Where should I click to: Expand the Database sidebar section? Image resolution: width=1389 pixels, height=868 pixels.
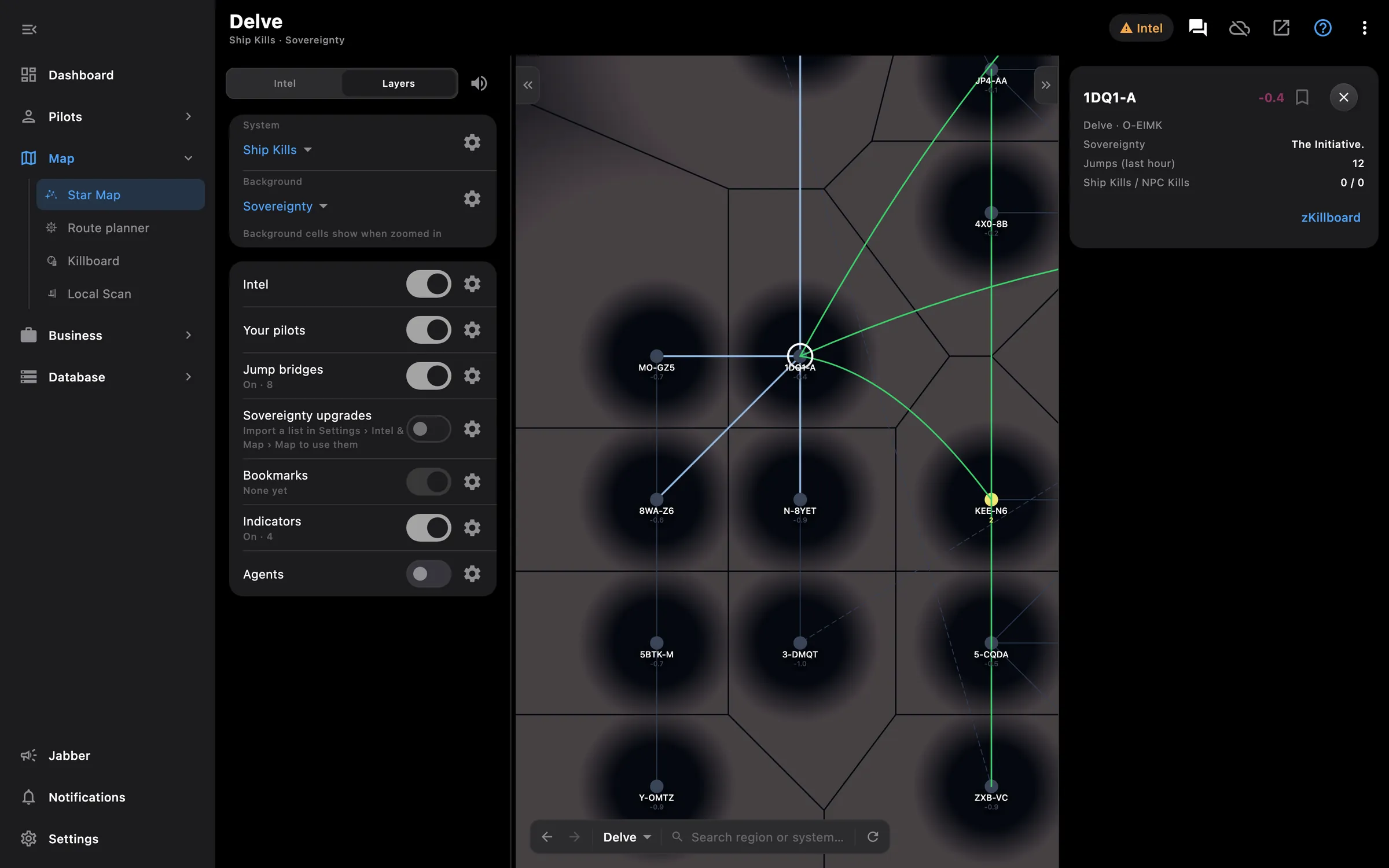pos(108,377)
